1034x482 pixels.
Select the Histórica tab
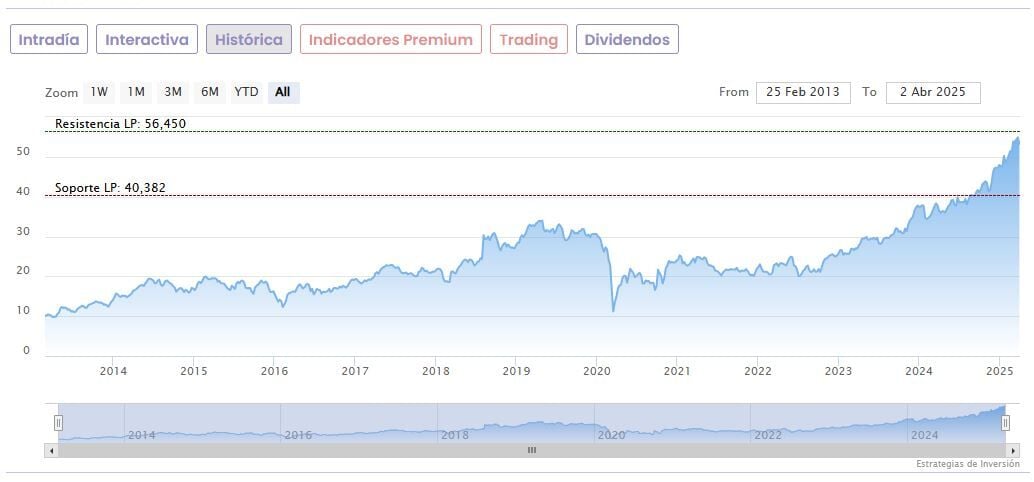tap(249, 40)
